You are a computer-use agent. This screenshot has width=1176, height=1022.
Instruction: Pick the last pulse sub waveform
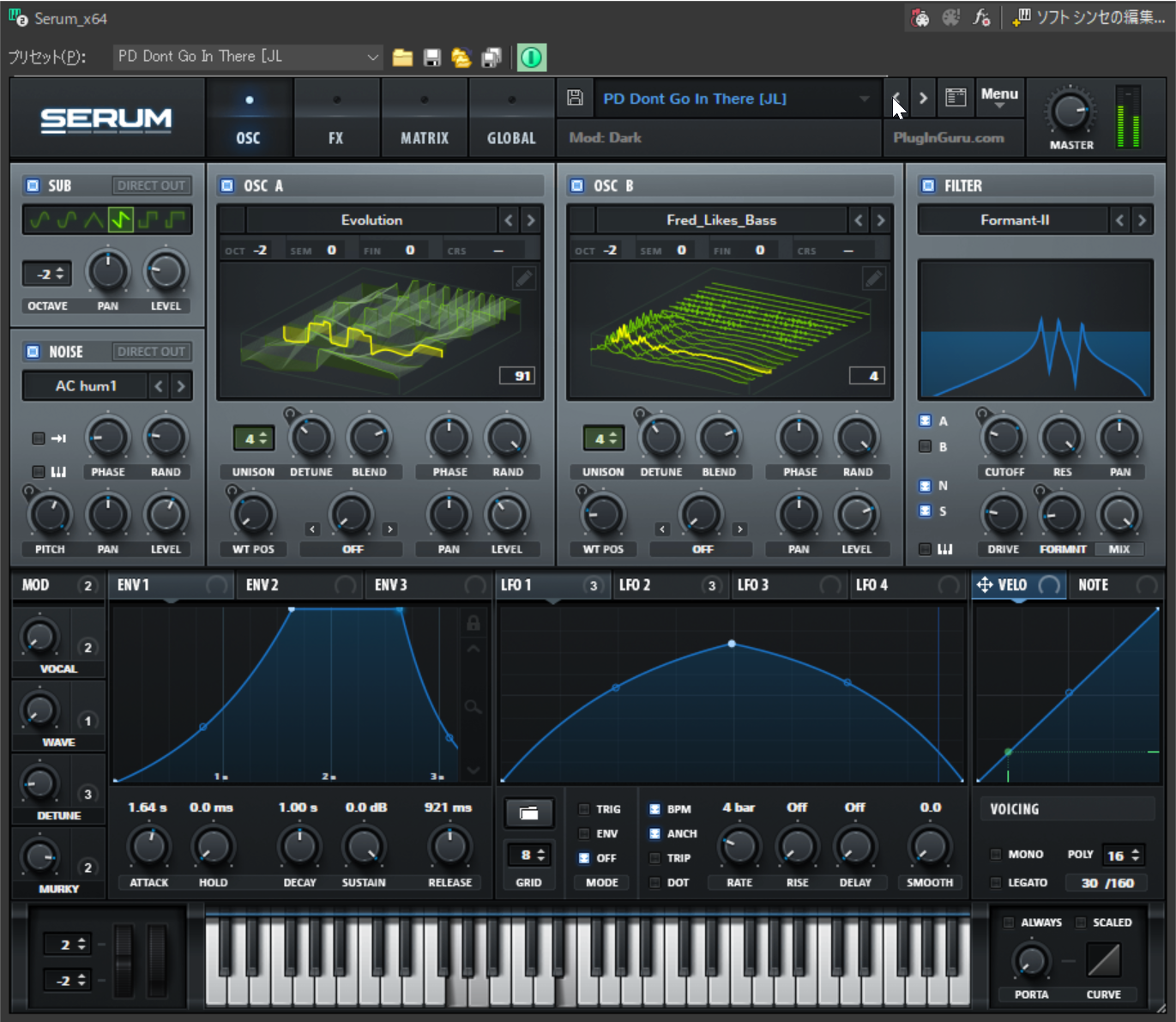click(x=176, y=221)
